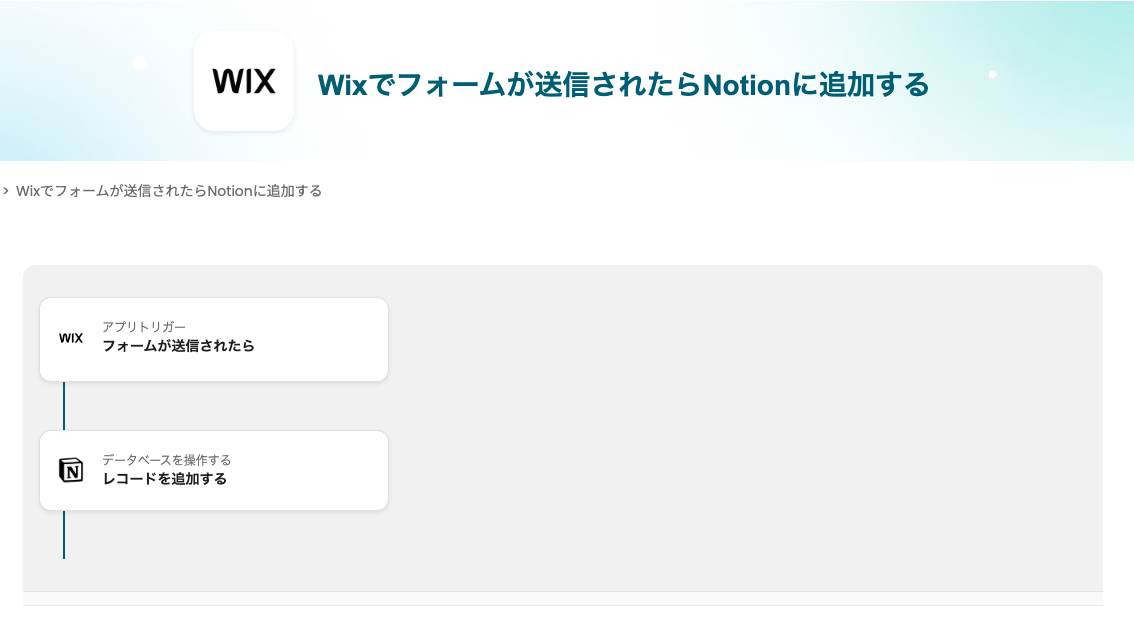This screenshot has height=622, width=1134.
Task: Click the page title Wixでフォームが送信されたらNotionに追加する
Action: pos(624,85)
